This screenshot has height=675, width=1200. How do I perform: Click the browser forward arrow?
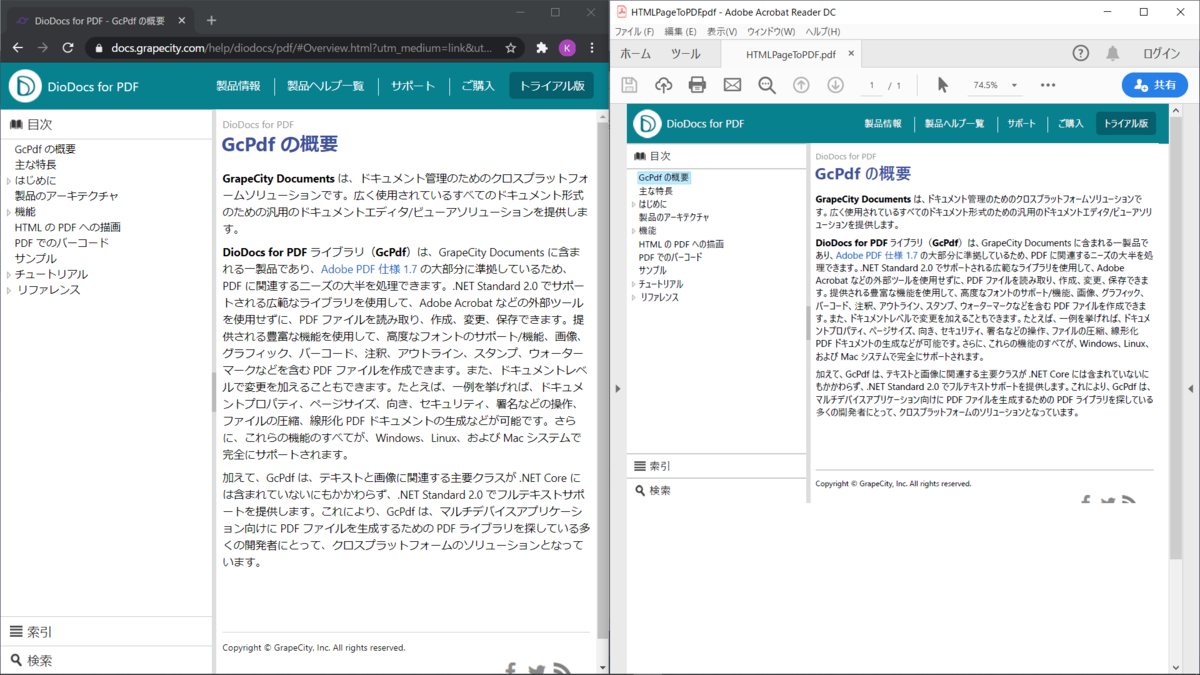43,47
